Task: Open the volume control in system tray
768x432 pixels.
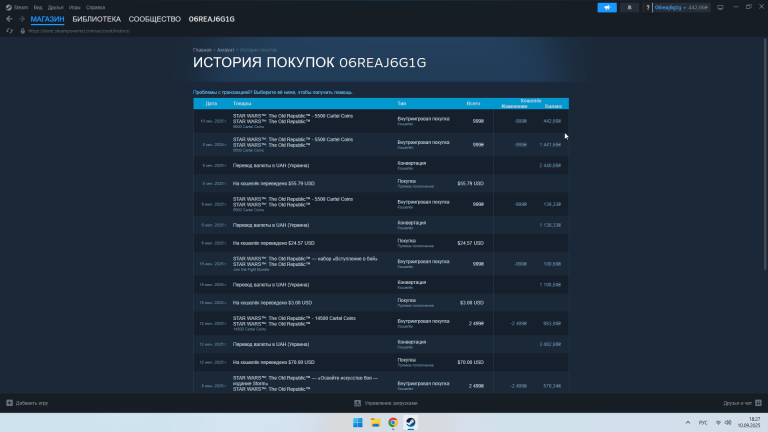Action: point(728,423)
